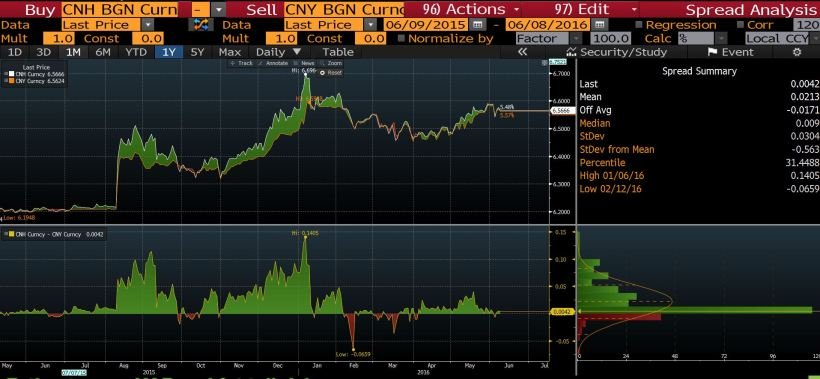Select the Mean 0.0213 summary row

(699, 97)
